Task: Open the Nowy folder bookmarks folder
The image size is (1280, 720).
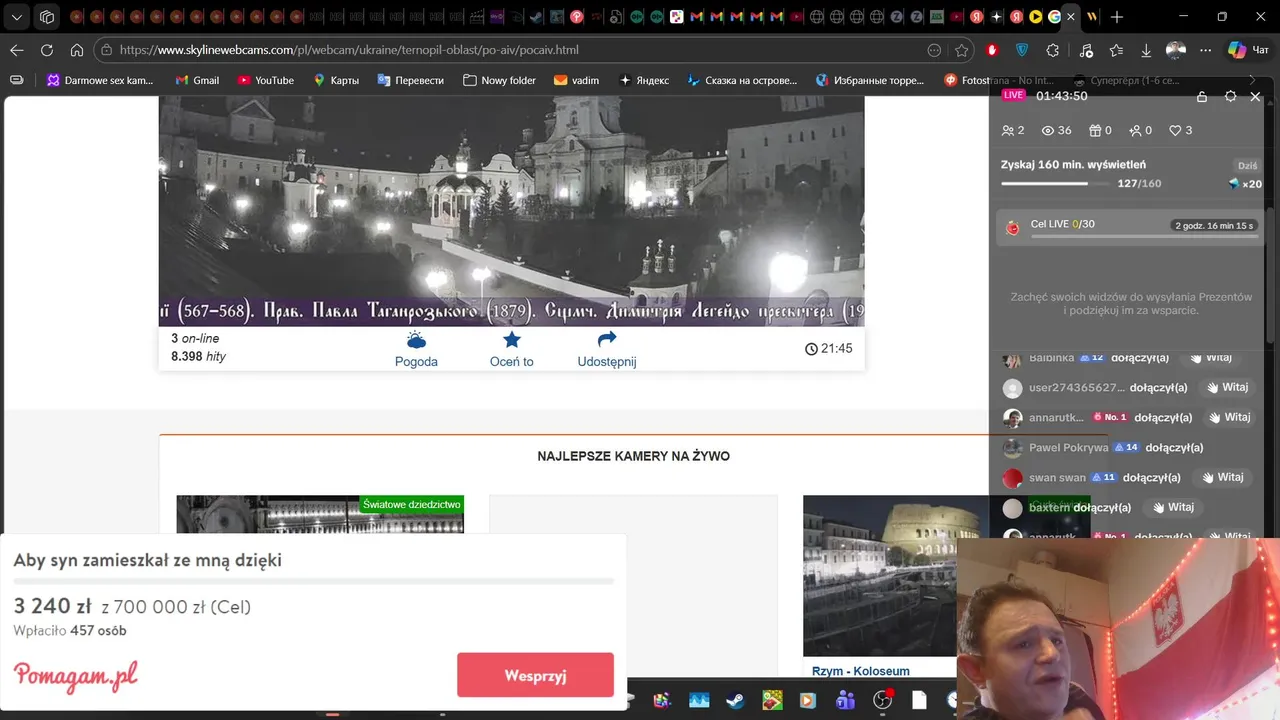Action: tap(499, 80)
